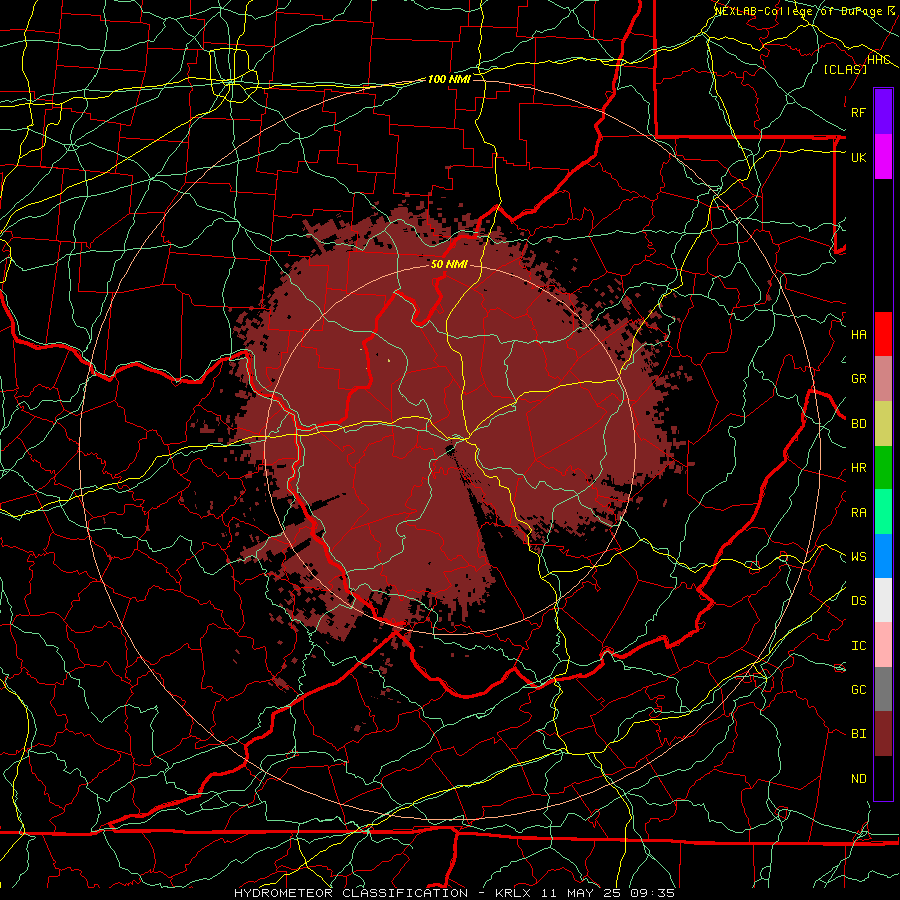Click the RA legend label
900x900 pixels.
coord(858,513)
